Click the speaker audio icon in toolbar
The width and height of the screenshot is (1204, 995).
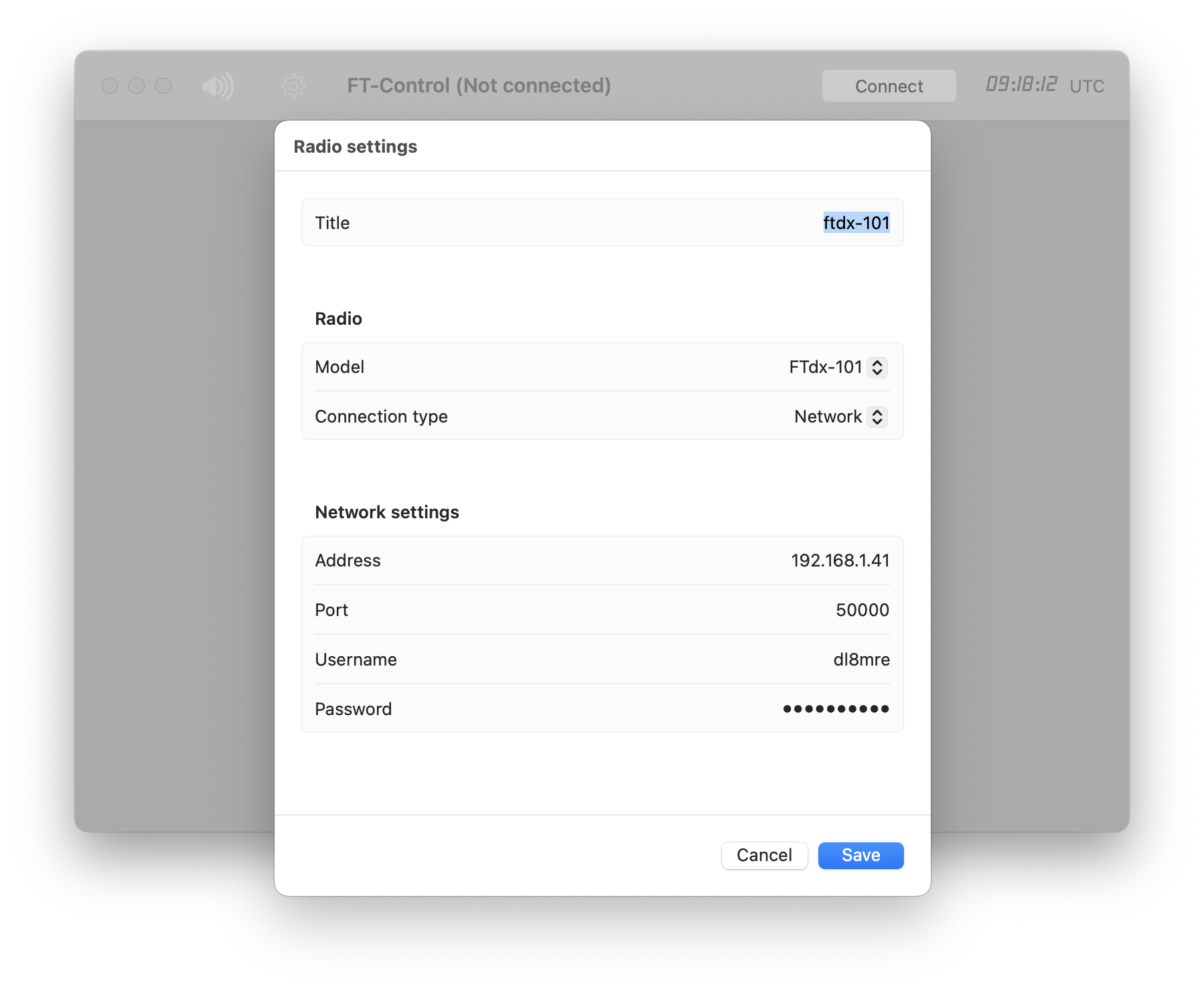pos(218,86)
